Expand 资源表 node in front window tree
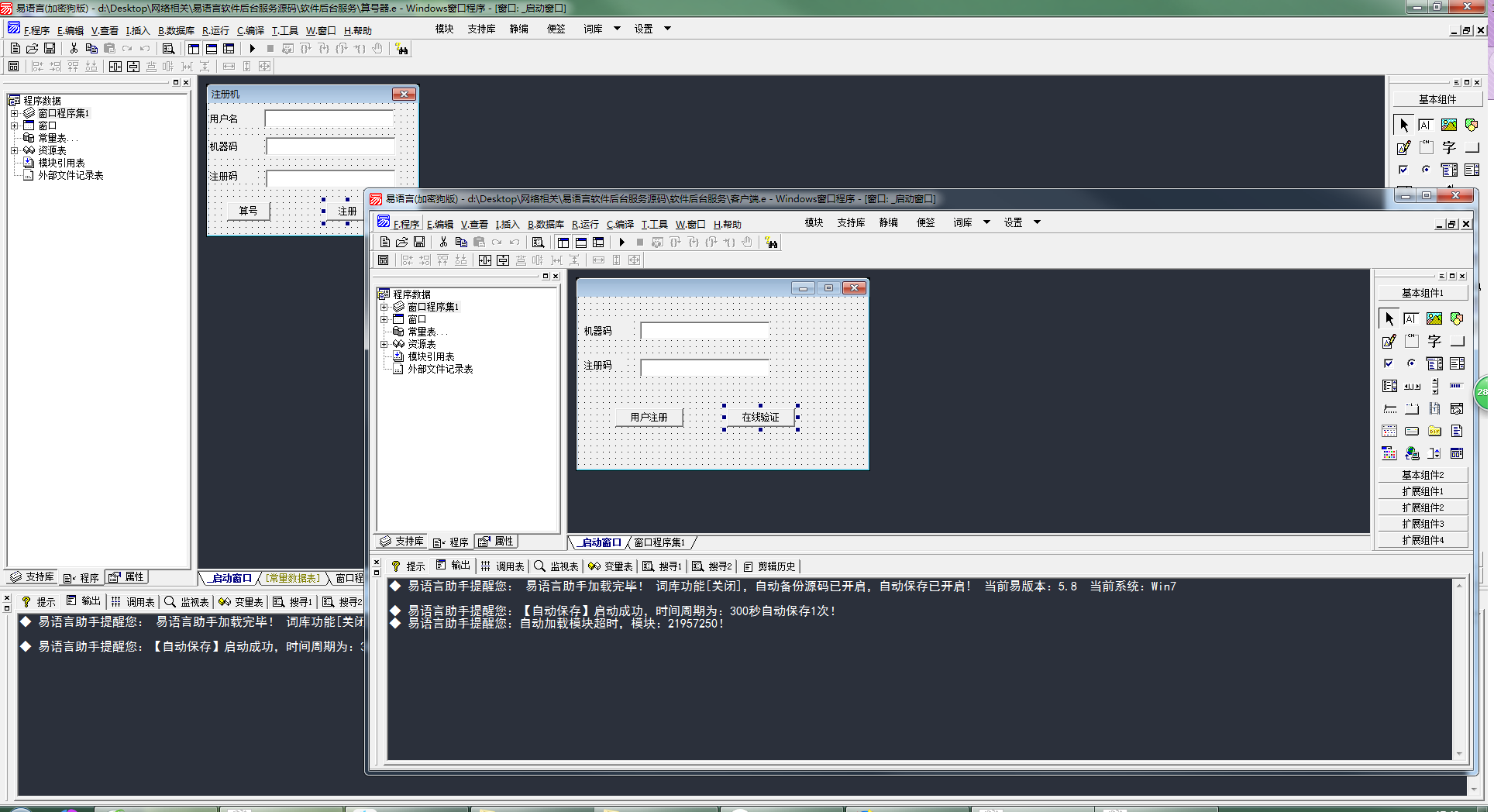 click(x=384, y=344)
